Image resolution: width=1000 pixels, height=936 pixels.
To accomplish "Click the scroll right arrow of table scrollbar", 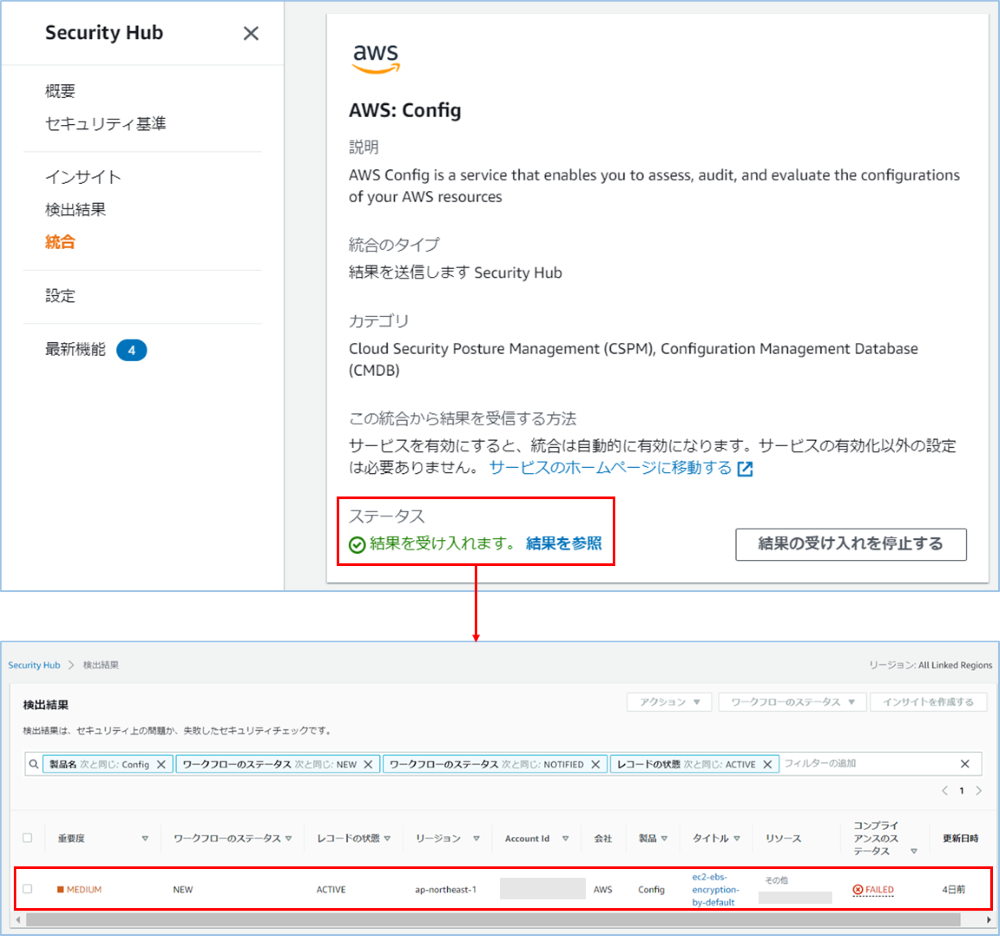I will click(x=988, y=919).
